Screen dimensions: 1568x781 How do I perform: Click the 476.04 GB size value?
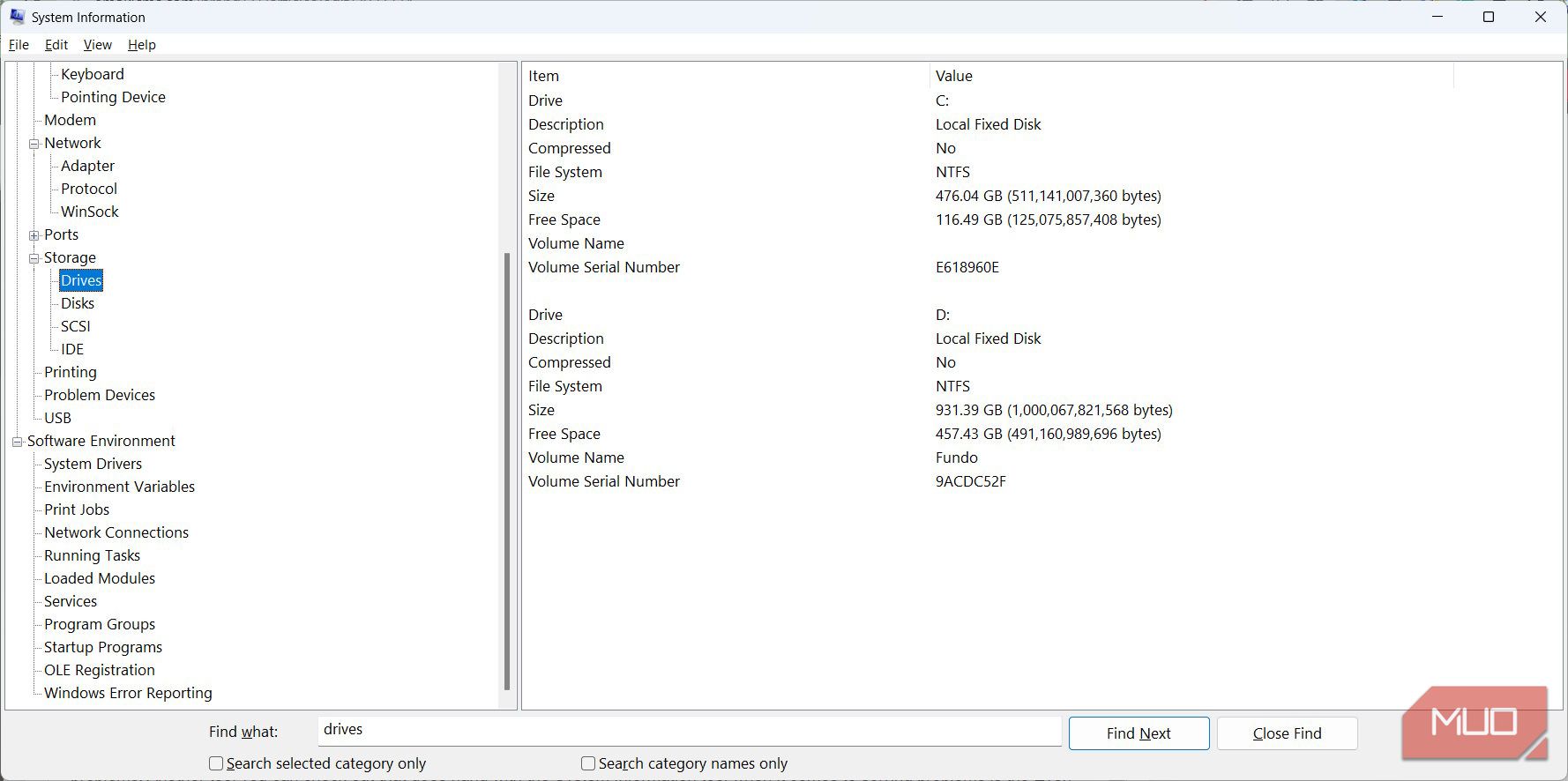pyautogui.click(x=1048, y=196)
